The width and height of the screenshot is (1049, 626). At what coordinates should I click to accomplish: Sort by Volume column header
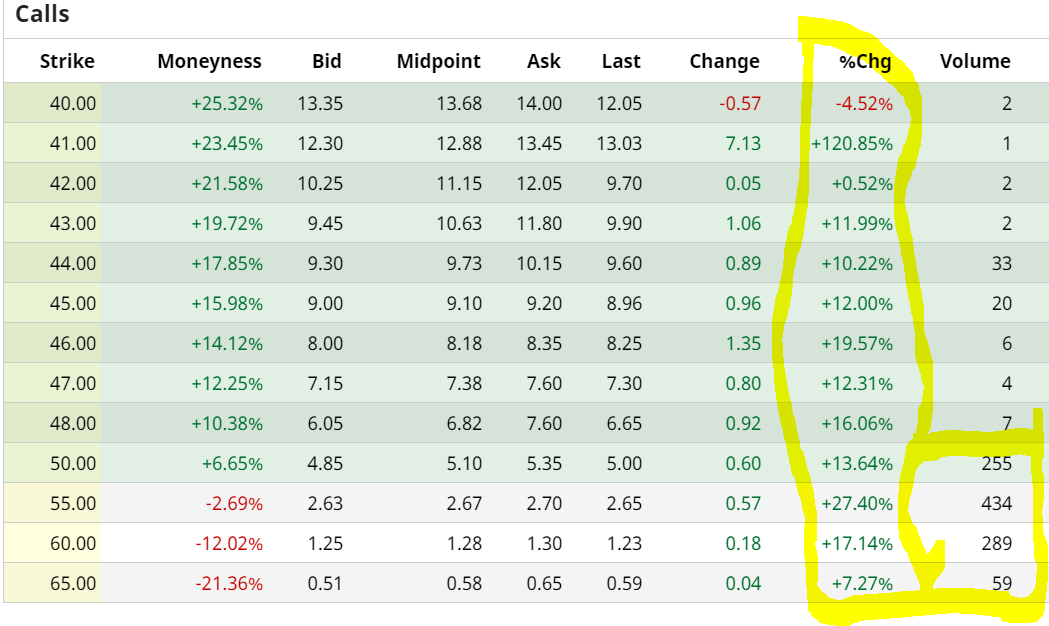pos(975,61)
